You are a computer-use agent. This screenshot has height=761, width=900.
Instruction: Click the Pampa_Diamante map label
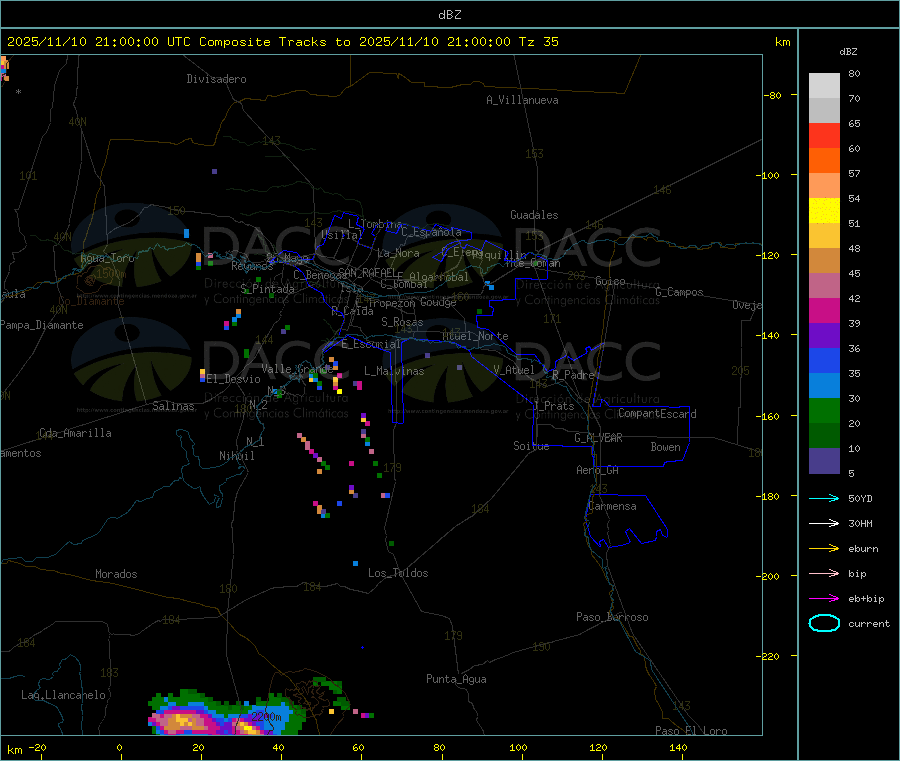[42, 325]
